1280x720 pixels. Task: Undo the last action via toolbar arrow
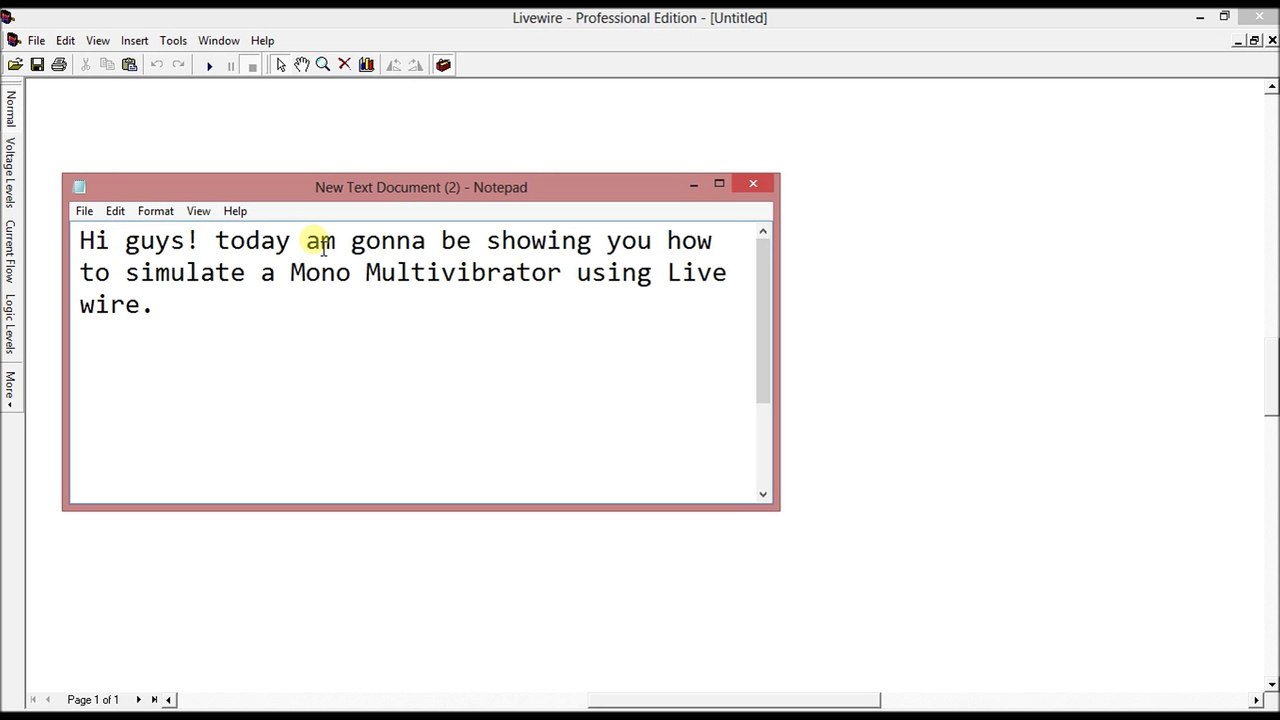(x=157, y=65)
